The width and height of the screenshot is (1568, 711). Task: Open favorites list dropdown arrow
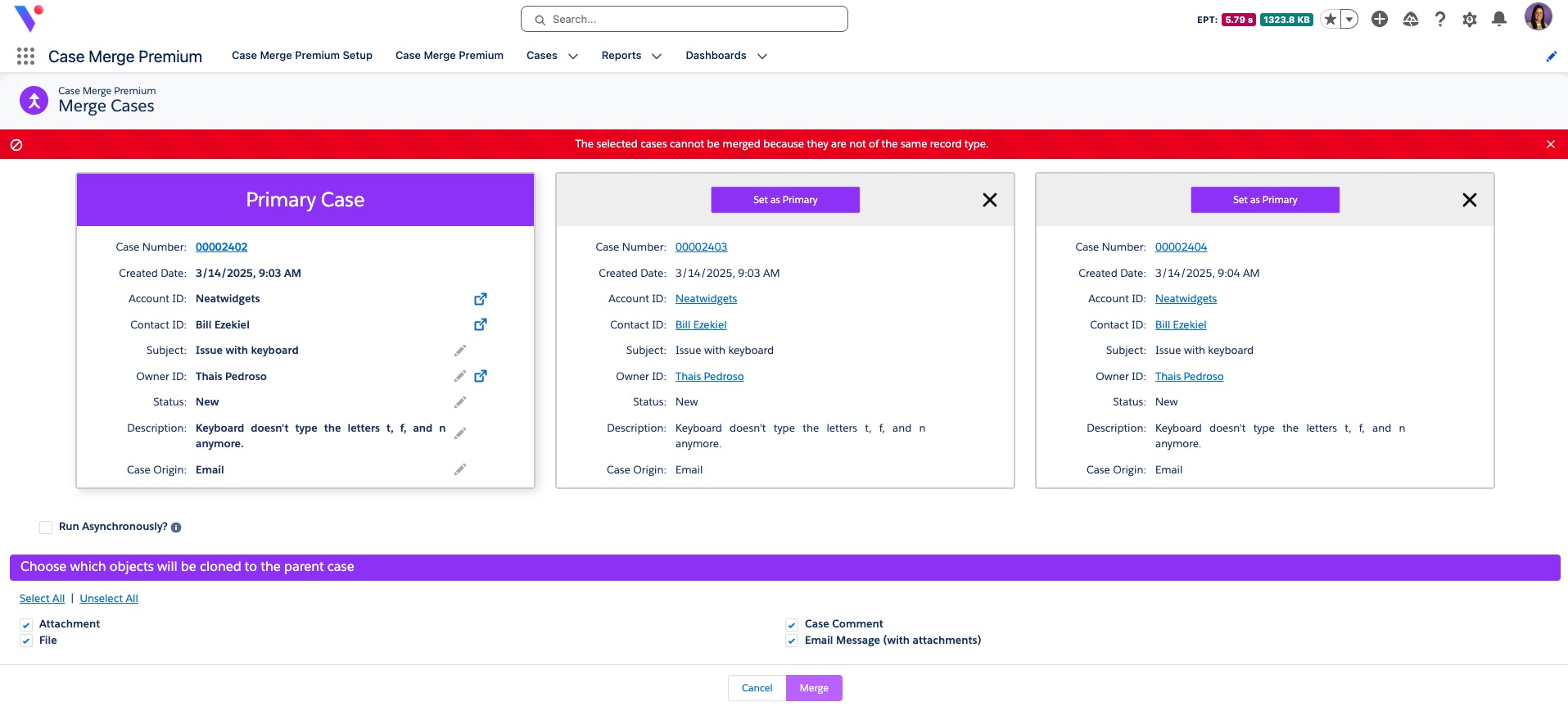click(x=1349, y=19)
